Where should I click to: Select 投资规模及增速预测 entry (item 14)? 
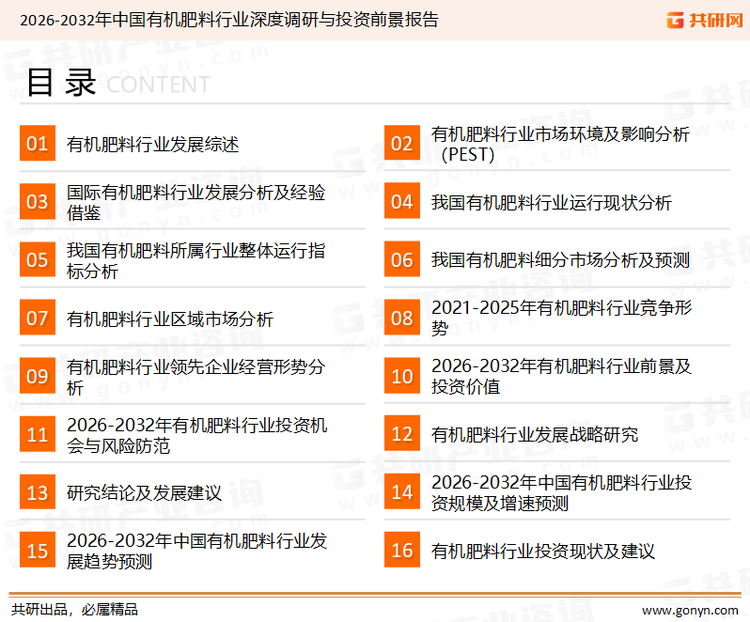(562, 493)
